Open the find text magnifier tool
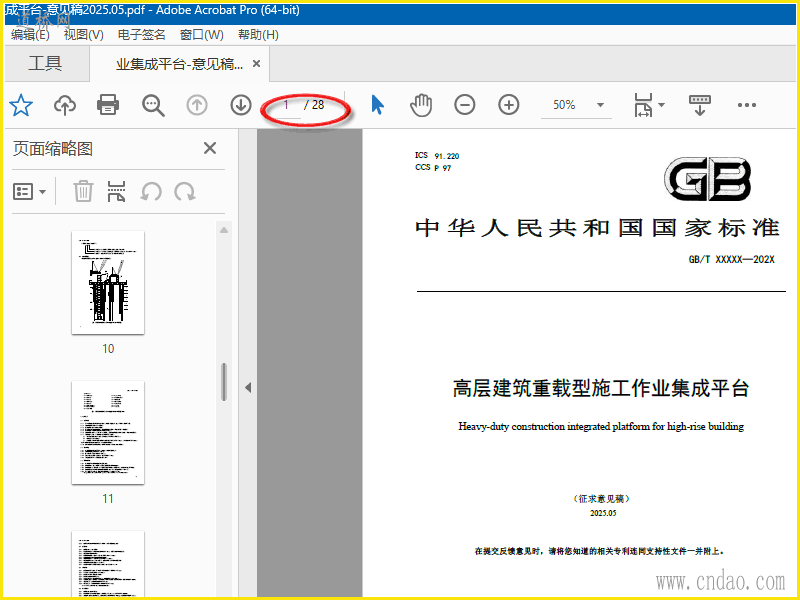Viewport: 800px width, 600px height. coord(153,106)
